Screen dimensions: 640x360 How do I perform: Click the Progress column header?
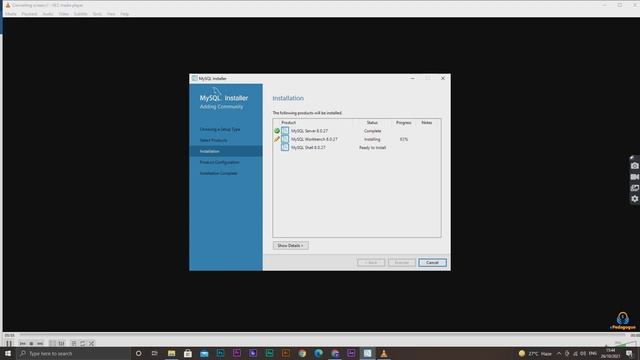point(404,122)
